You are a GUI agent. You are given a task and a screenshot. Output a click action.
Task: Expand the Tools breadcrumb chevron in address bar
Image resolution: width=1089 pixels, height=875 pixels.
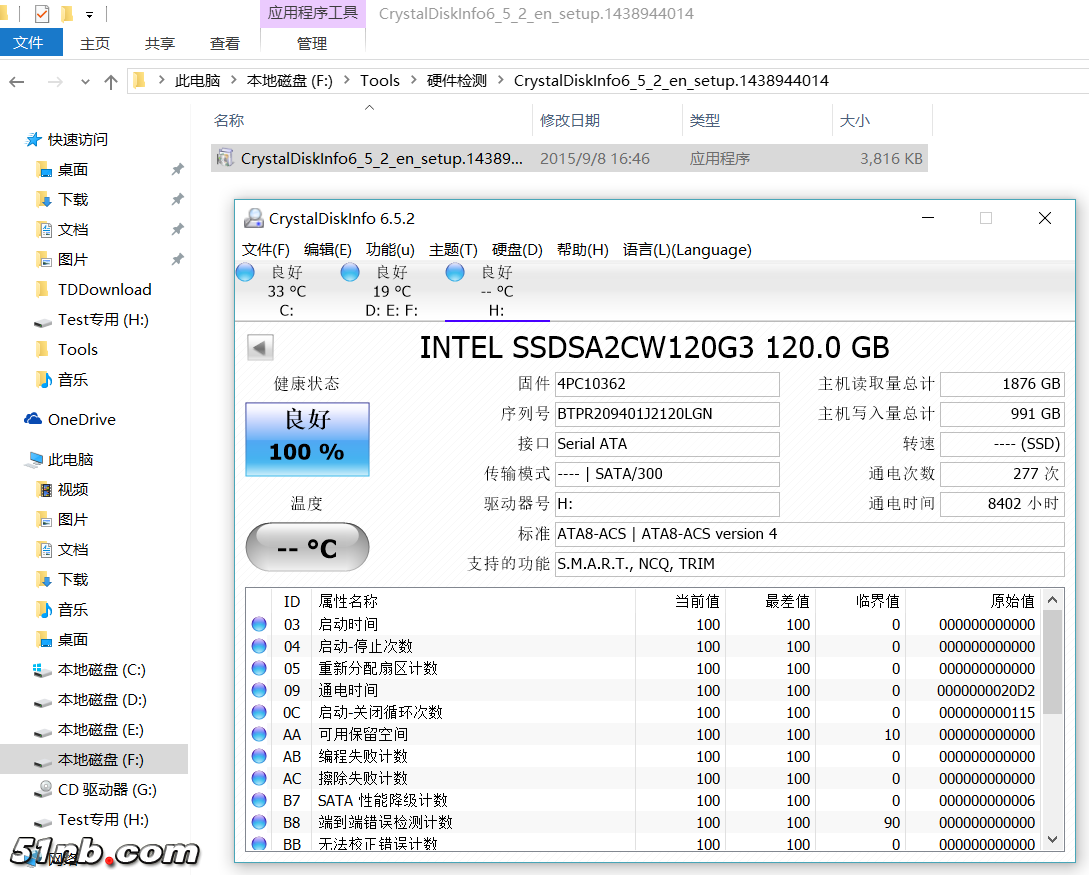click(413, 81)
